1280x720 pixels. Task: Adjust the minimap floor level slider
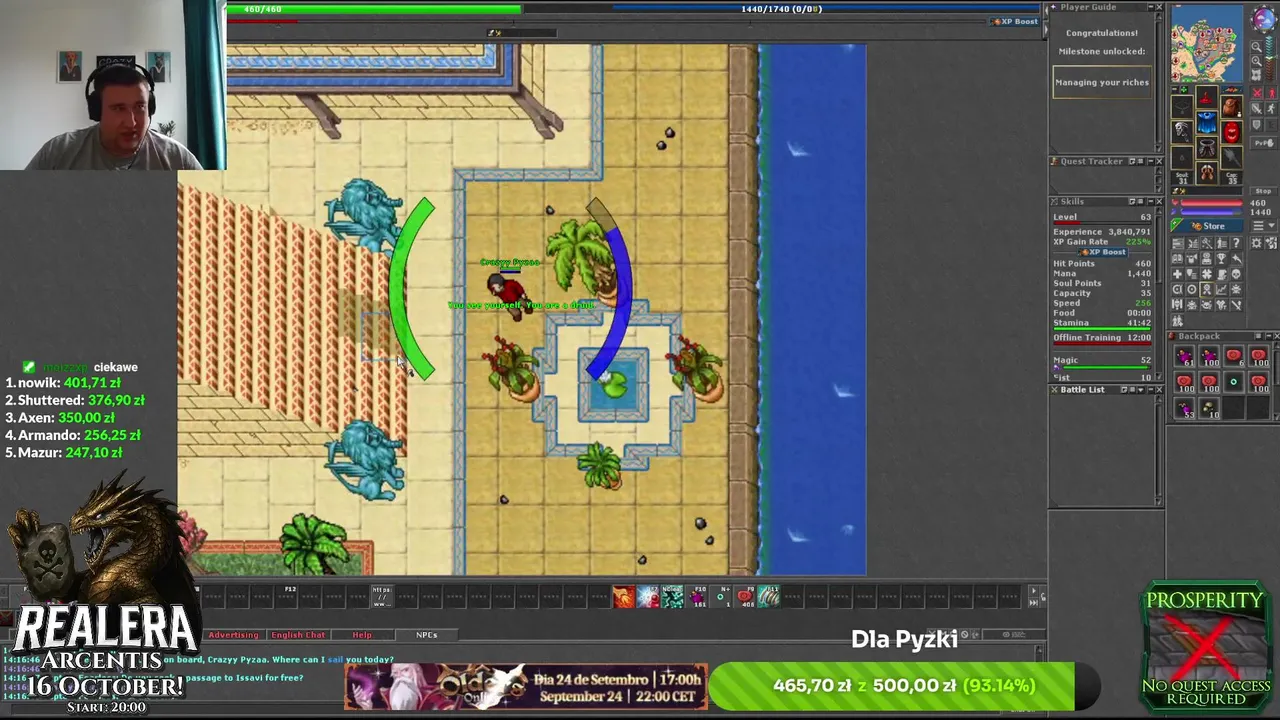click(1271, 57)
